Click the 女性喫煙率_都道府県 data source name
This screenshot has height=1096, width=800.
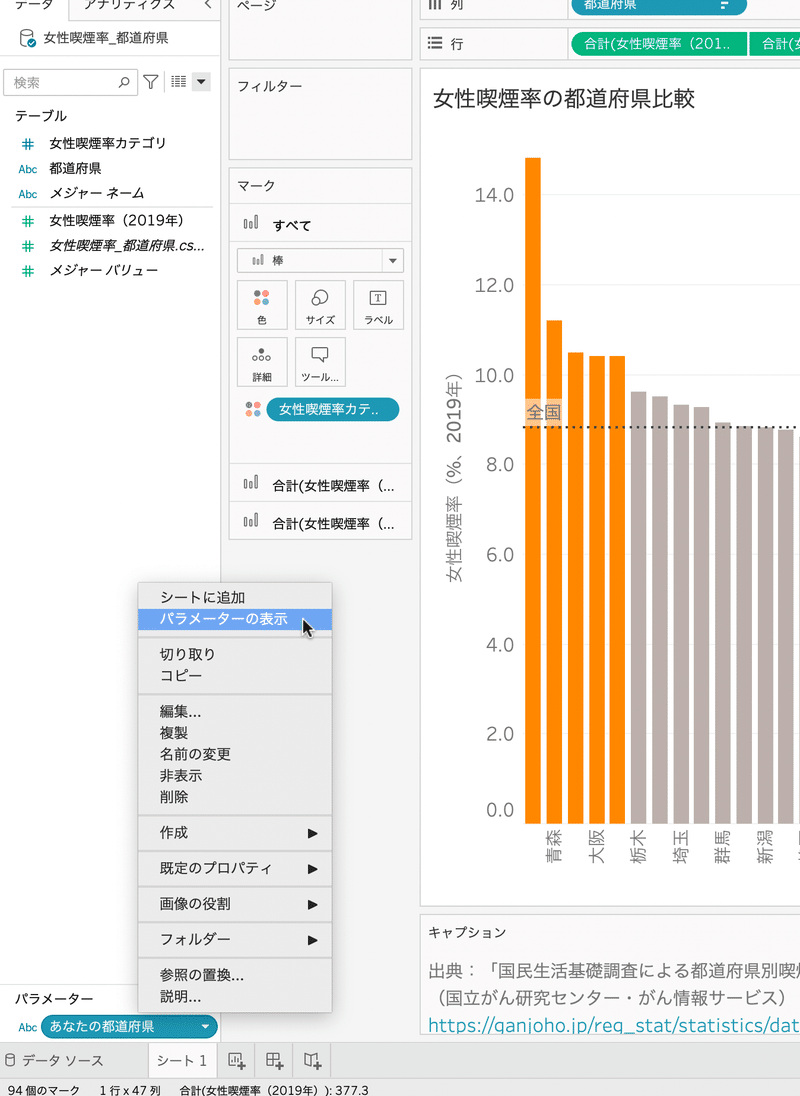(x=106, y=38)
